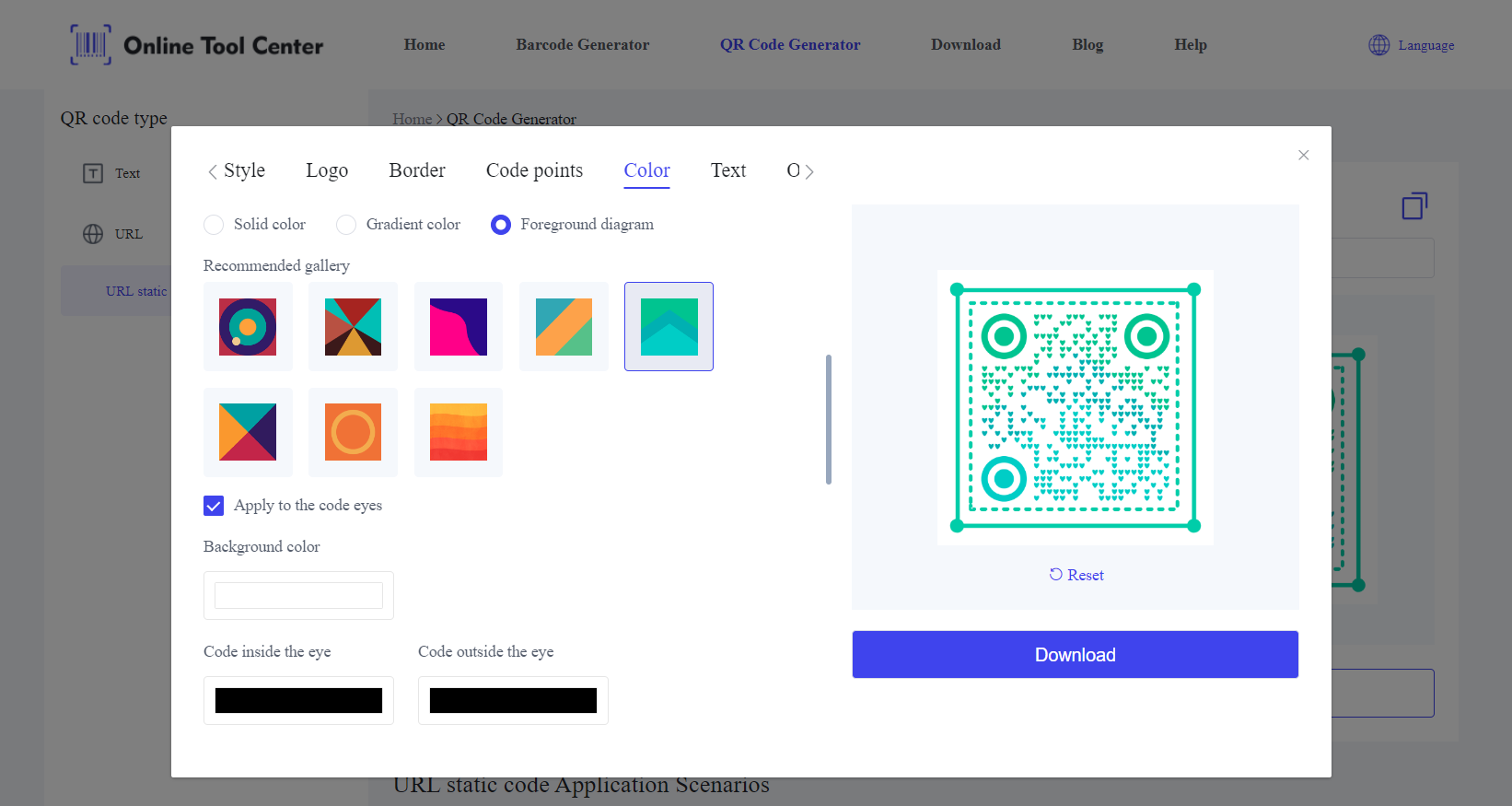Open the Text tab in dialog
The image size is (1512, 806).
point(728,170)
